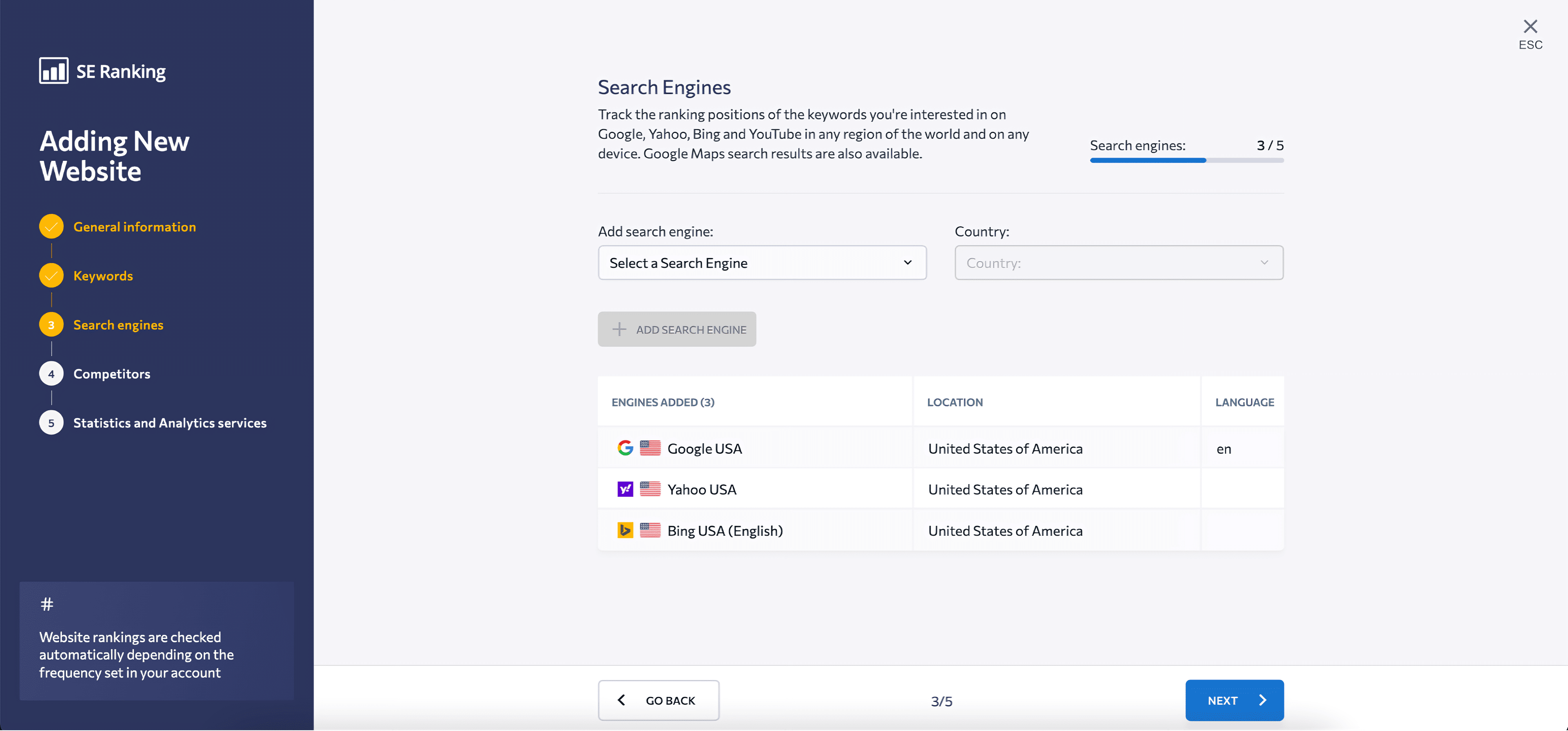The height and width of the screenshot is (731, 1568).
Task: Click the 3 / 5 search engines counter
Action: tap(1270, 145)
